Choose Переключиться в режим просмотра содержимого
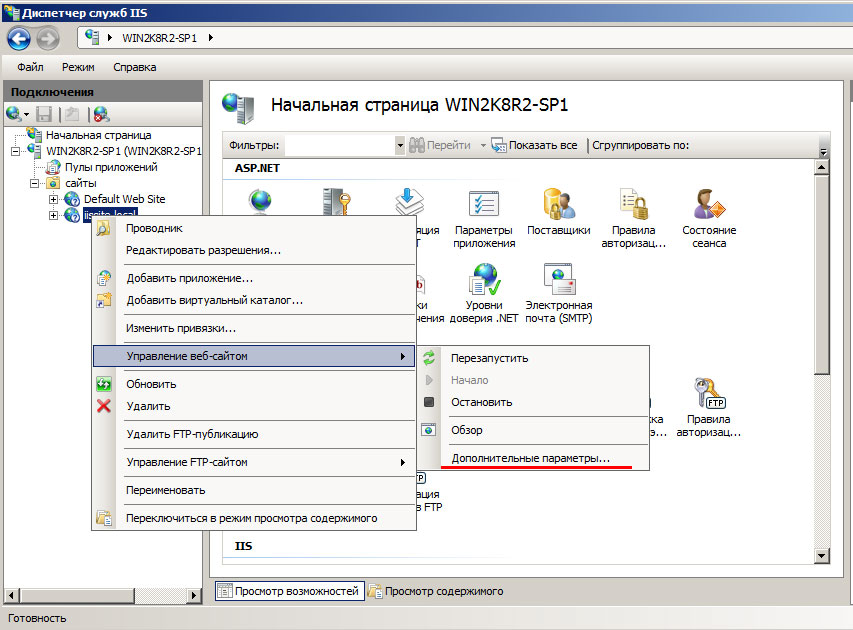853x630 pixels. 254,518
